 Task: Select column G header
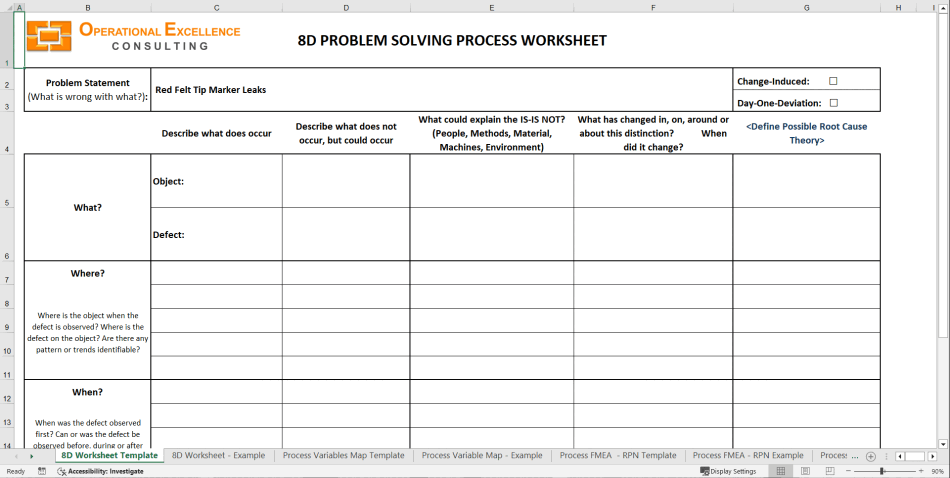pos(806,7)
